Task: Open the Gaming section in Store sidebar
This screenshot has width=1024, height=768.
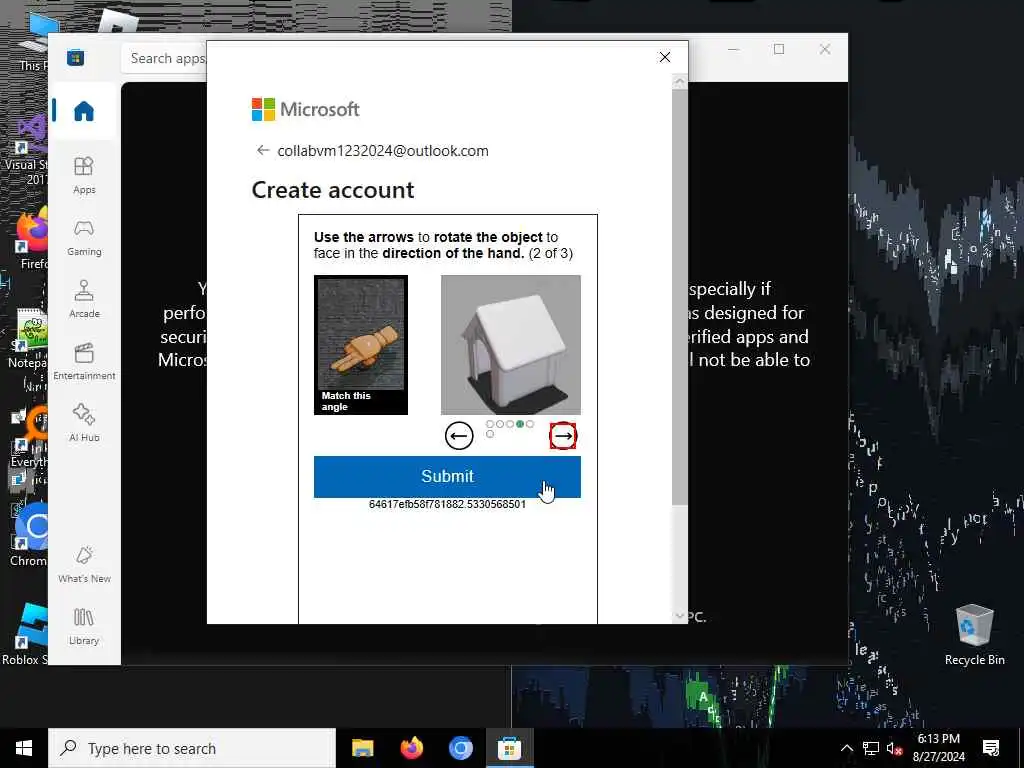Action: point(84,238)
